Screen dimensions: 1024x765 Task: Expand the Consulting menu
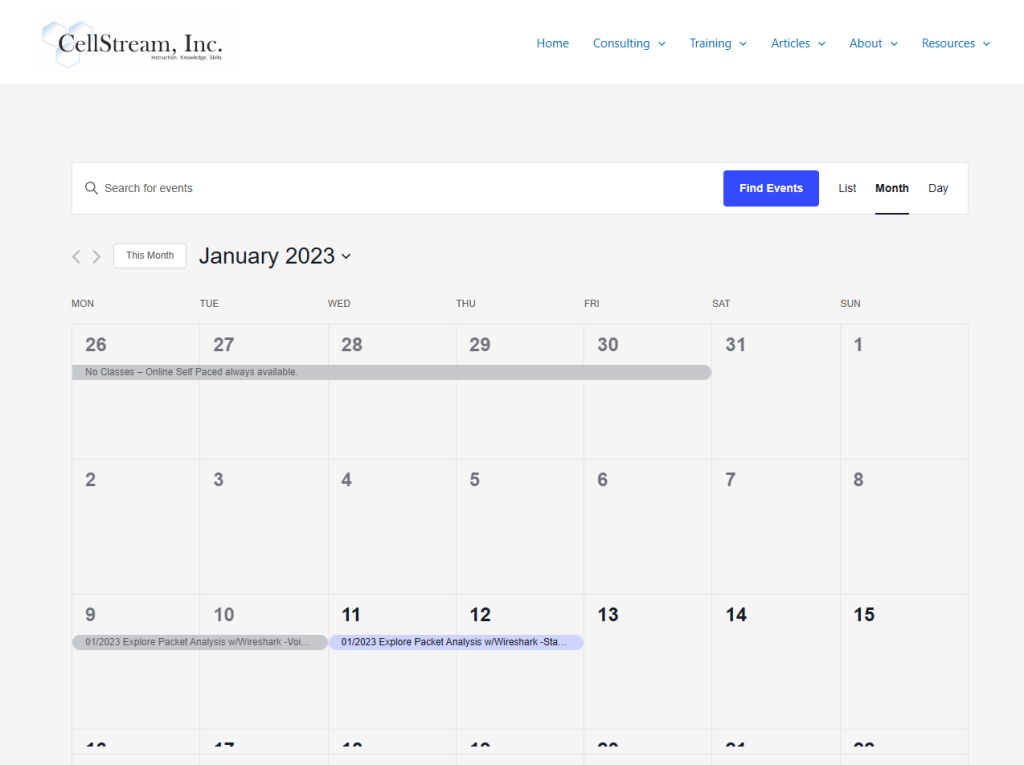[628, 43]
